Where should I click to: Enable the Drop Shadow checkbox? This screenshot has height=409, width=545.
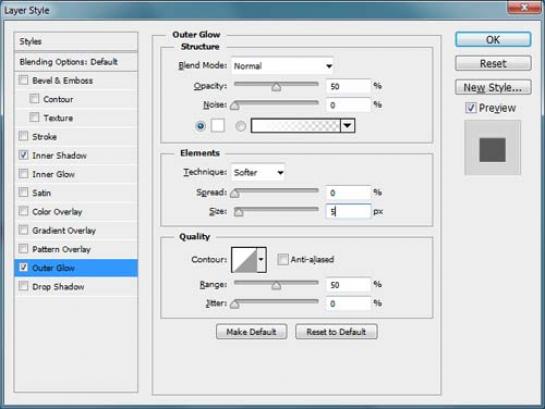pyautogui.click(x=23, y=286)
